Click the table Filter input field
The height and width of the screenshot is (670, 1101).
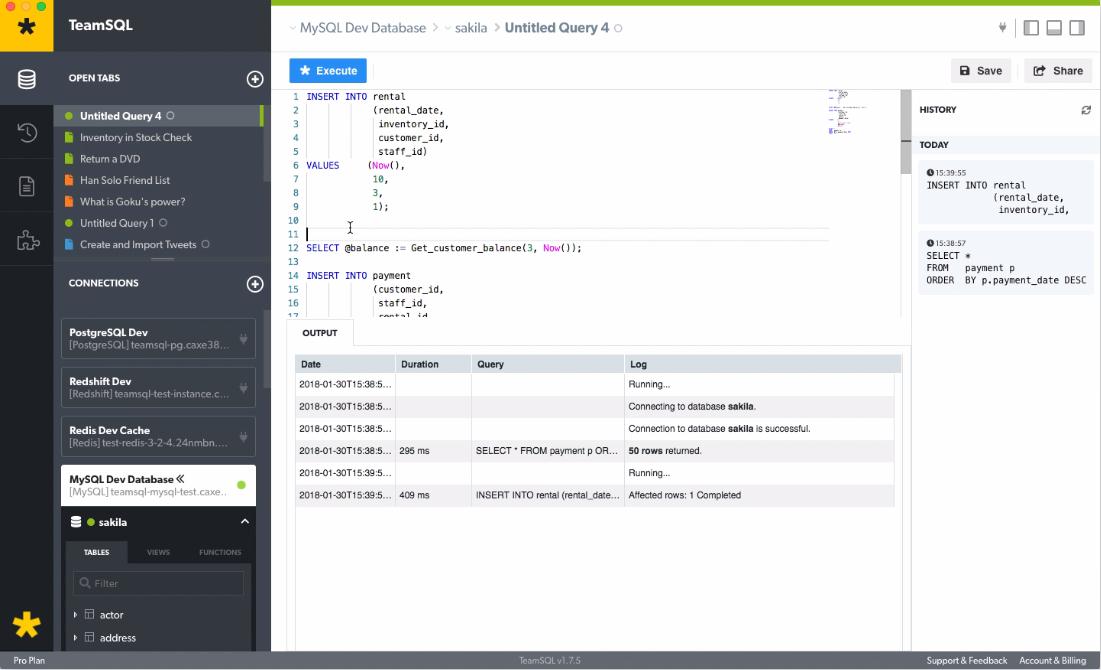158,583
